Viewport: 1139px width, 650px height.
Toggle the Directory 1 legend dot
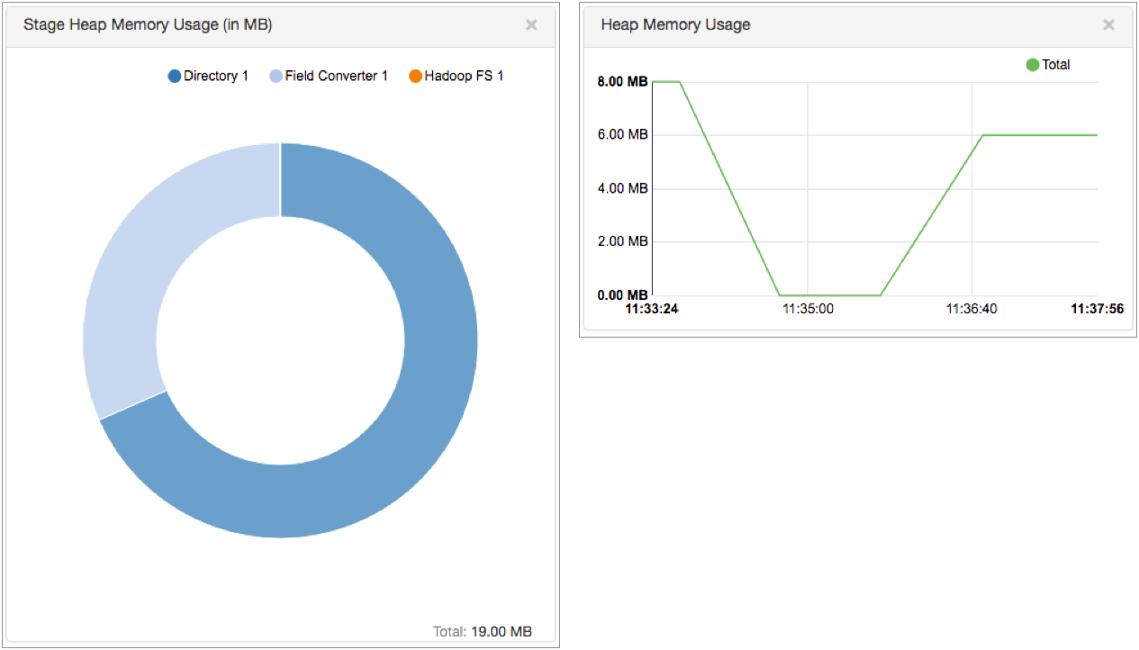[175, 76]
